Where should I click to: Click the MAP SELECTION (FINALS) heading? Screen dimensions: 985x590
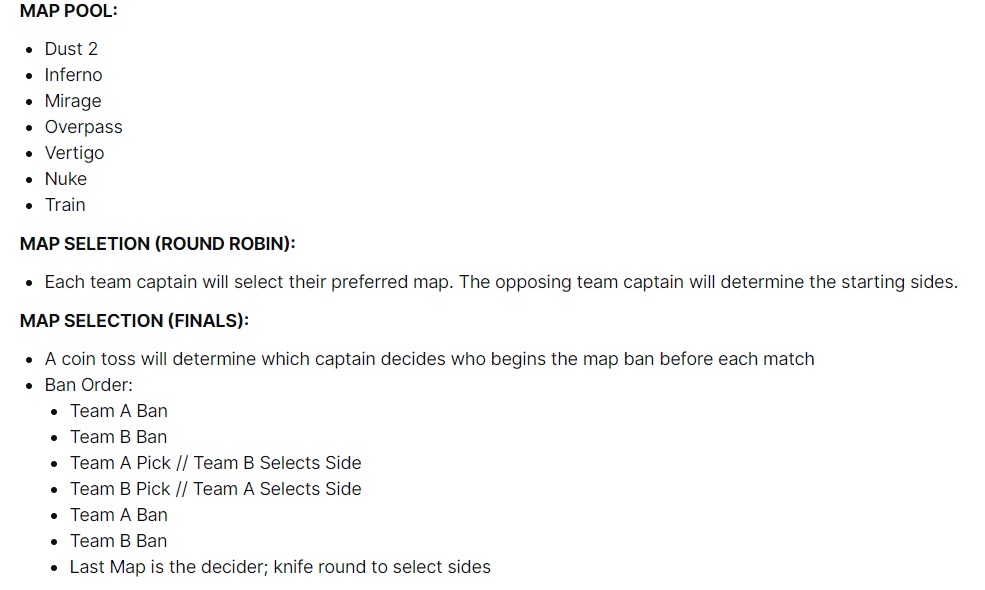point(134,321)
